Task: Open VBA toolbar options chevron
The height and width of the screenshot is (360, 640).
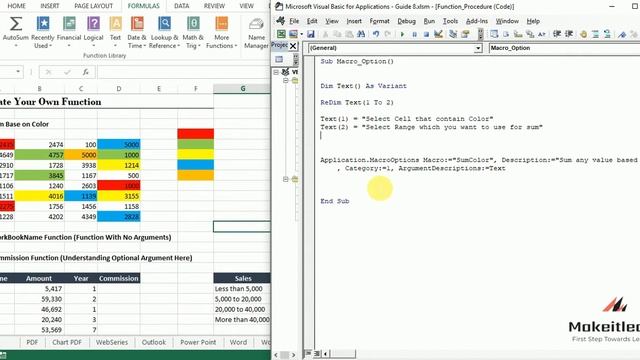Action: [480, 34]
